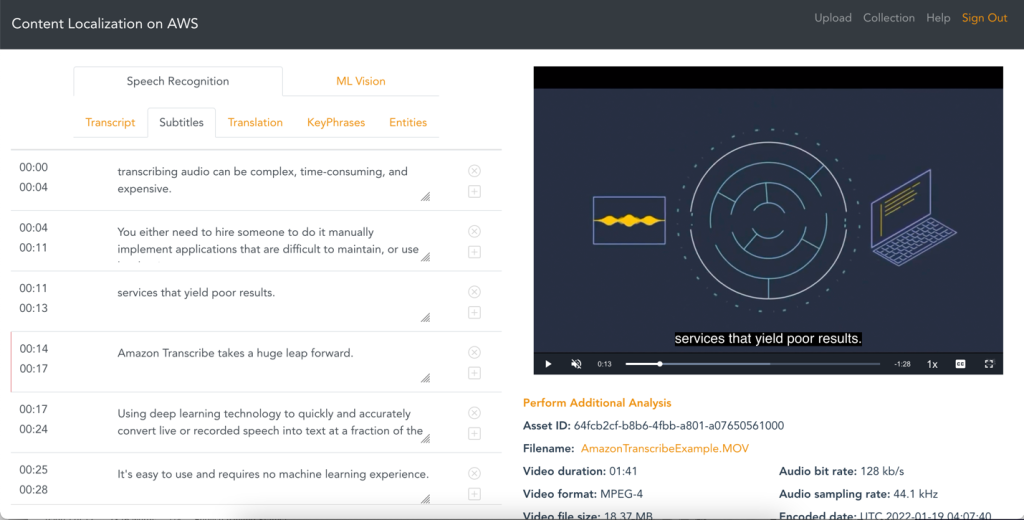Open the KeyPhrases tab
Viewport: 1024px width, 520px height.
click(x=336, y=122)
